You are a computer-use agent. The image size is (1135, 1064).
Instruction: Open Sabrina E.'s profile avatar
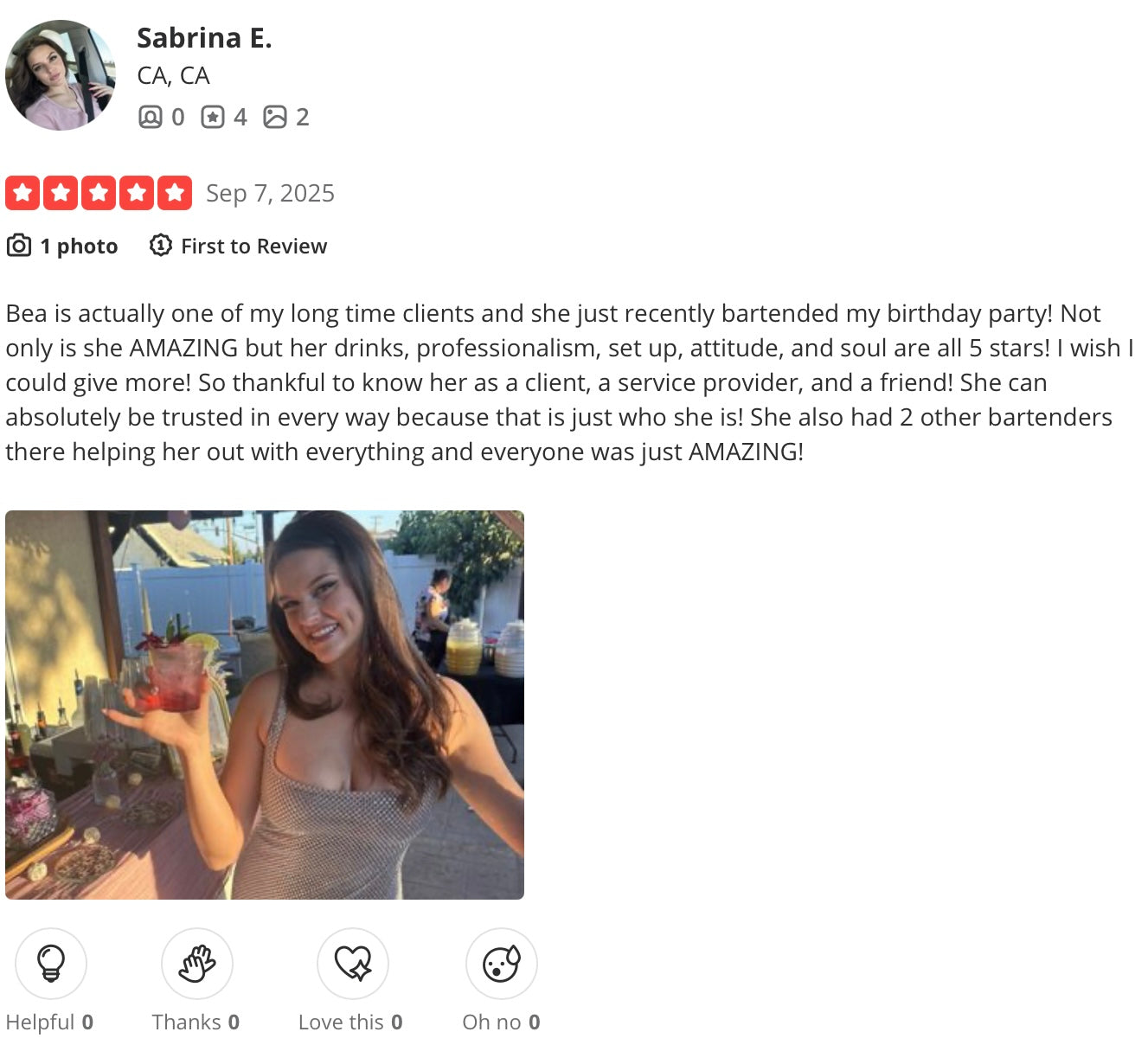coord(61,75)
